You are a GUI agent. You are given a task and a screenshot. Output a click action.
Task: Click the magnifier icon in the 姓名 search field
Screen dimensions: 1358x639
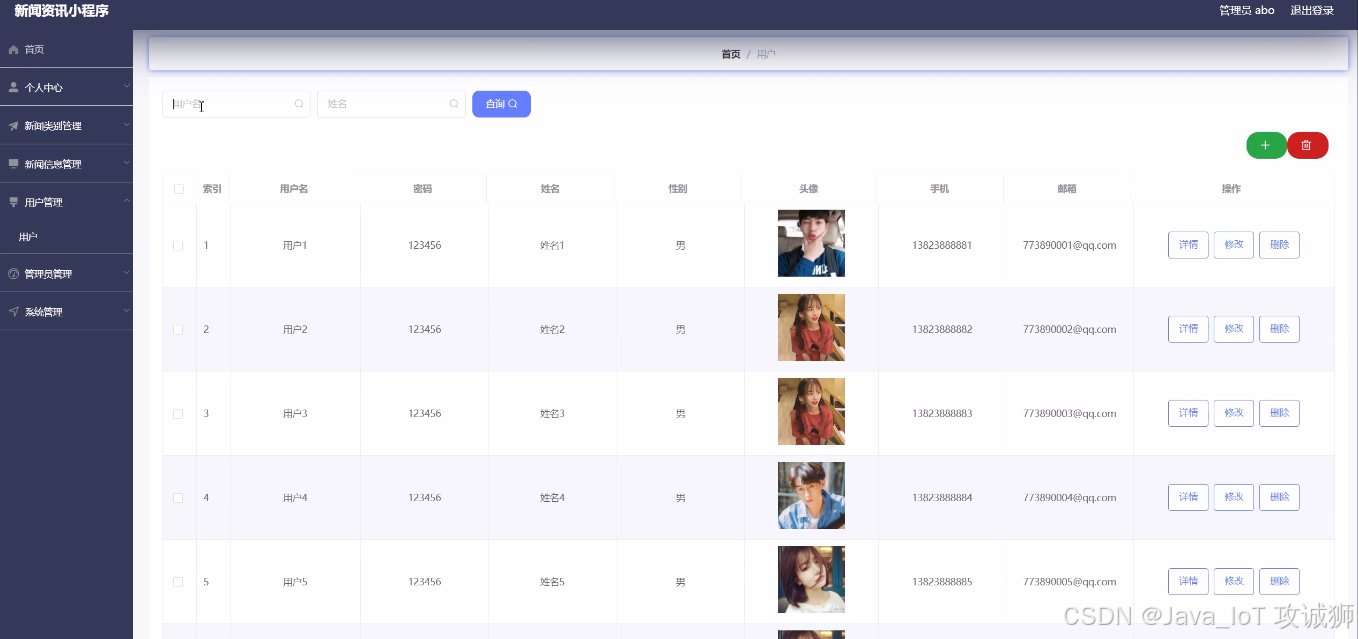[x=454, y=104]
